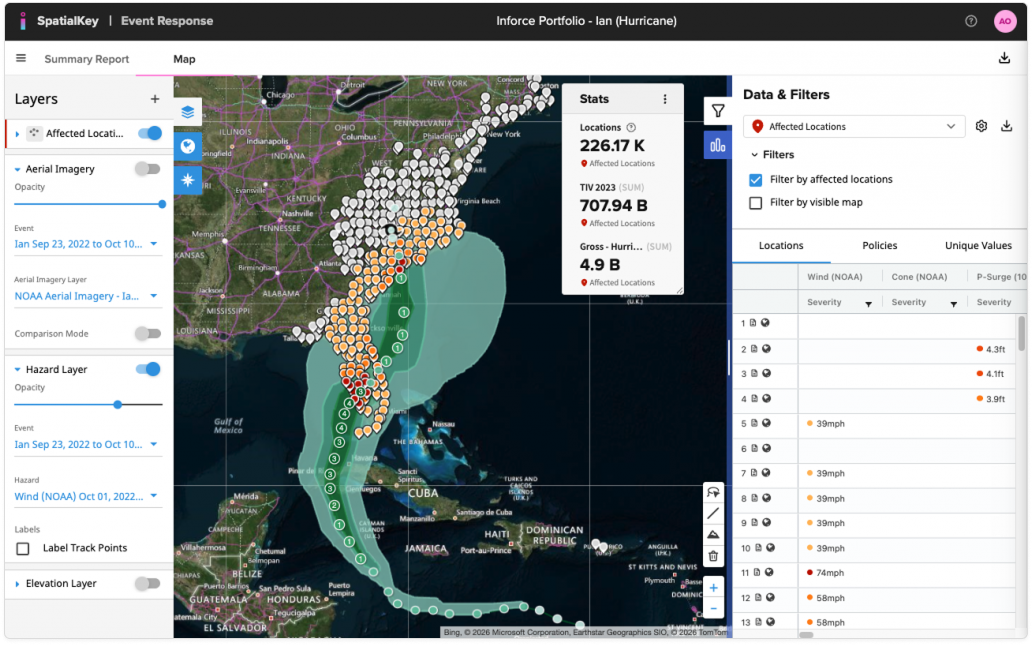Open the bar chart stats panel button
Screen dimensions: 1032x645
point(717,145)
